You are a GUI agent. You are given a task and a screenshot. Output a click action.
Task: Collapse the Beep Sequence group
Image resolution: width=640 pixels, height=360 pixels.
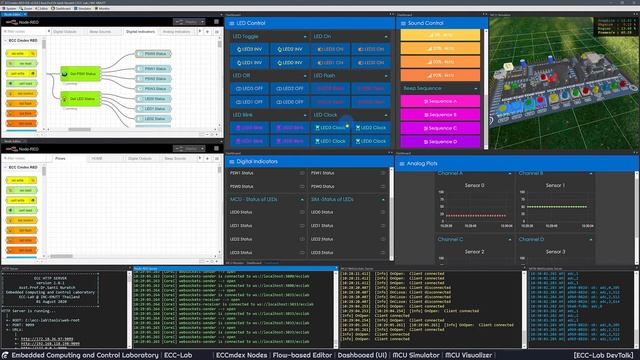click(476, 89)
